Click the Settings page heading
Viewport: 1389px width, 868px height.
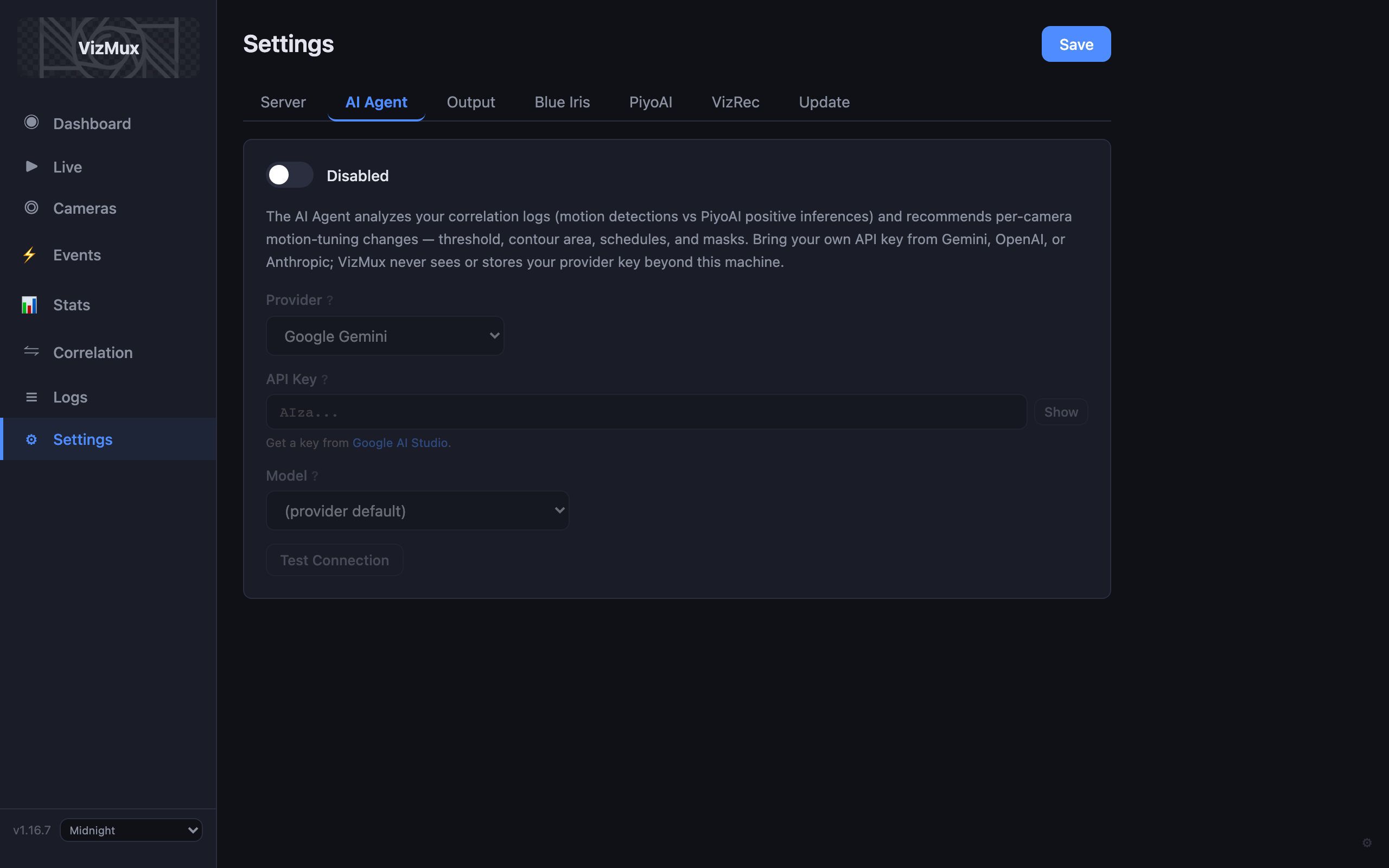coord(289,44)
